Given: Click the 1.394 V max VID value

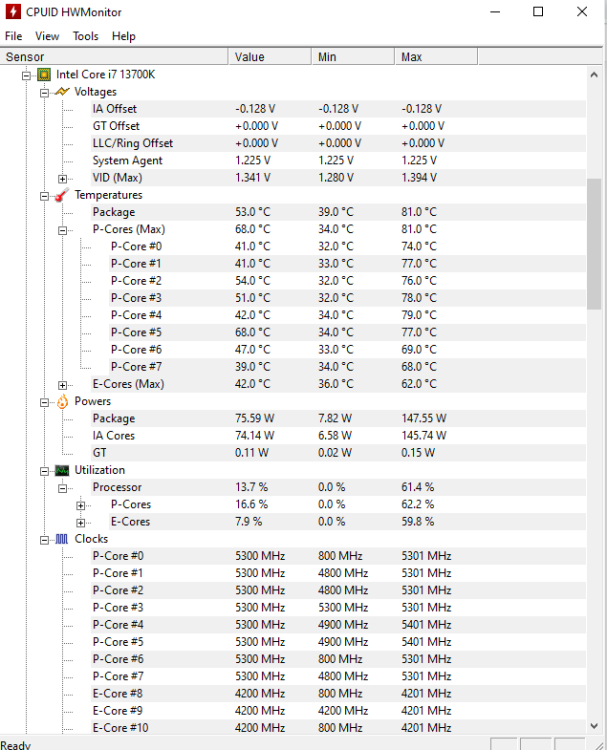Looking at the screenshot, I should tap(419, 178).
